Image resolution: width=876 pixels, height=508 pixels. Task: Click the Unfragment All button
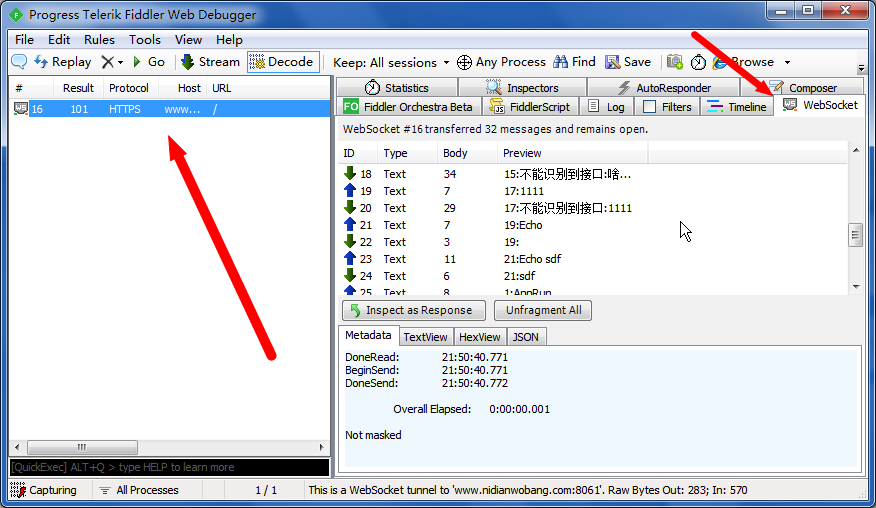pyautogui.click(x=543, y=310)
